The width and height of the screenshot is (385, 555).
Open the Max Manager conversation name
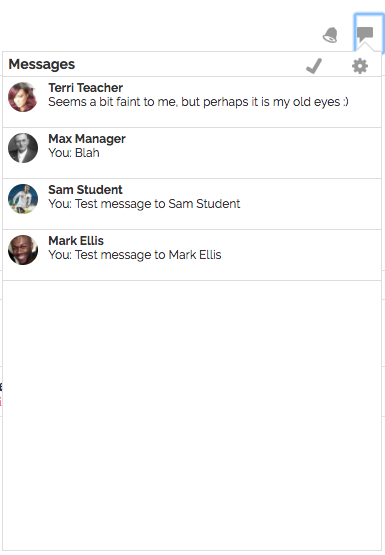tap(87, 139)
